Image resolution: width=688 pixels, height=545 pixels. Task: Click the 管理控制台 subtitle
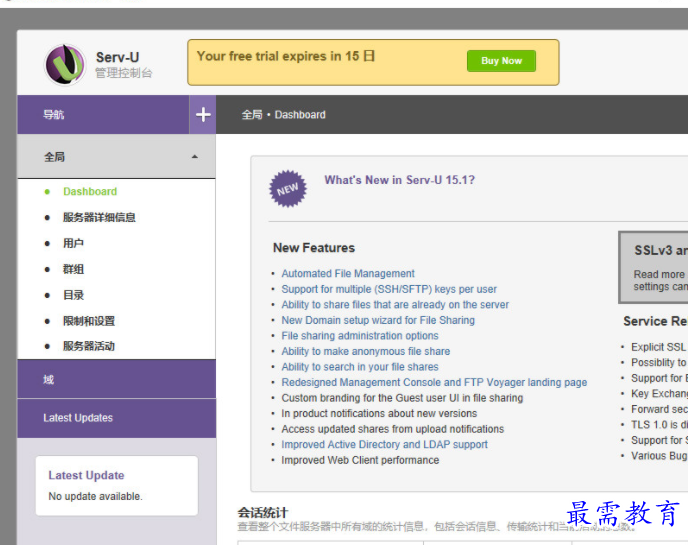pos(124,73)
